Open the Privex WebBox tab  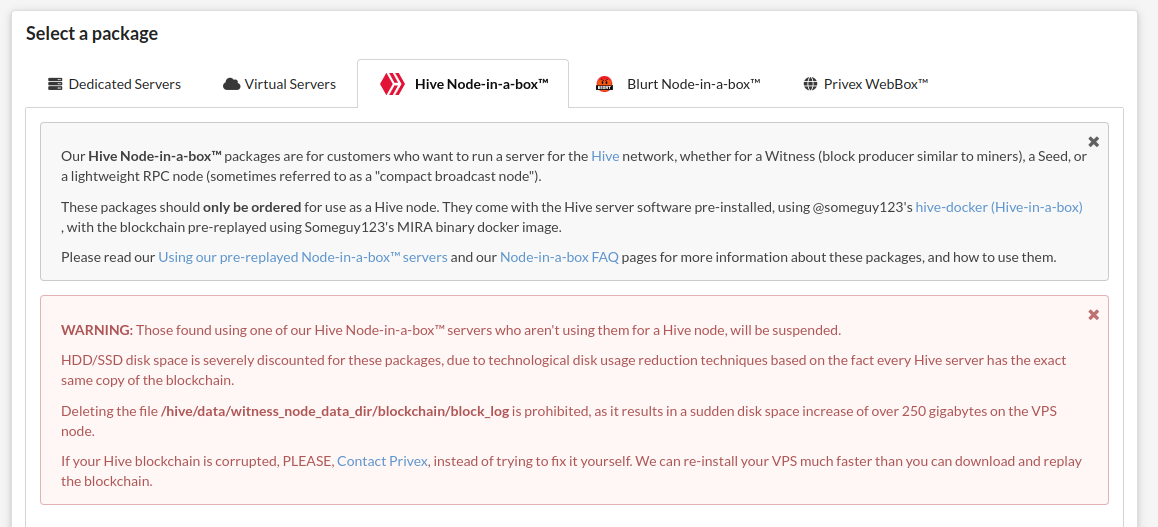point(866,84)
